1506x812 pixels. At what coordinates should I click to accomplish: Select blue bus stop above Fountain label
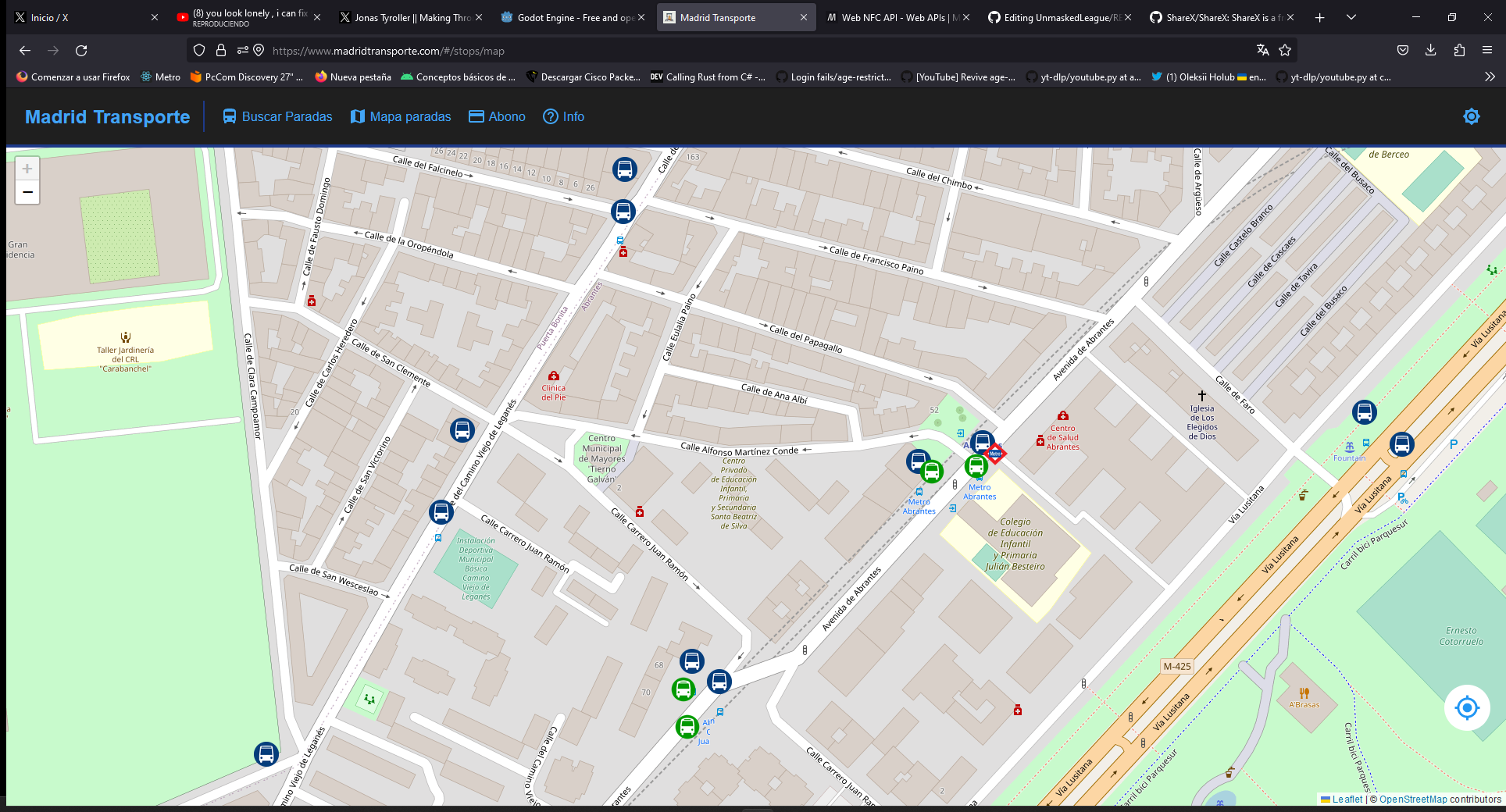pos(1365,412)
